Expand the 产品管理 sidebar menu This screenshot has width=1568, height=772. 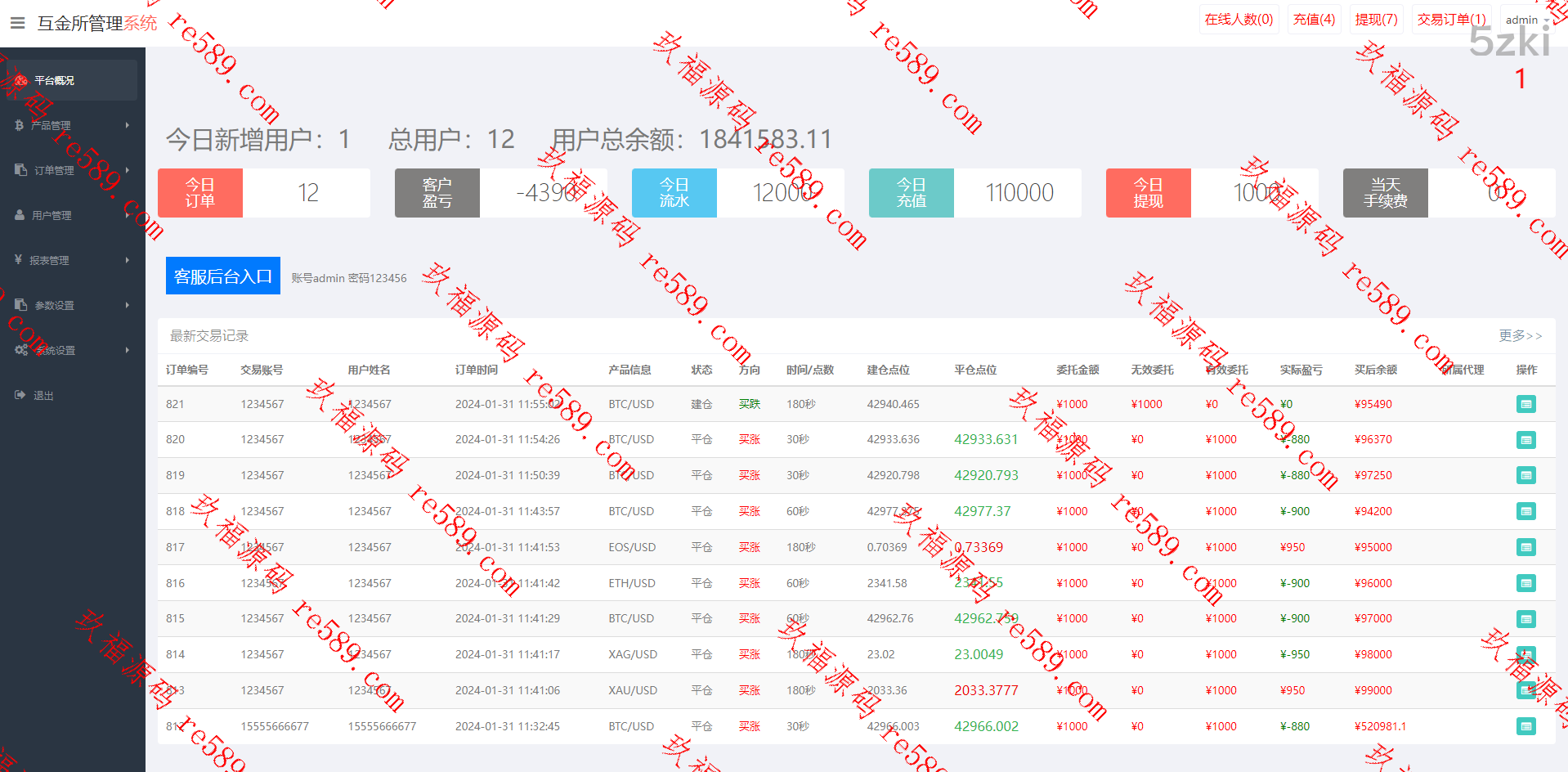[72, 125]
